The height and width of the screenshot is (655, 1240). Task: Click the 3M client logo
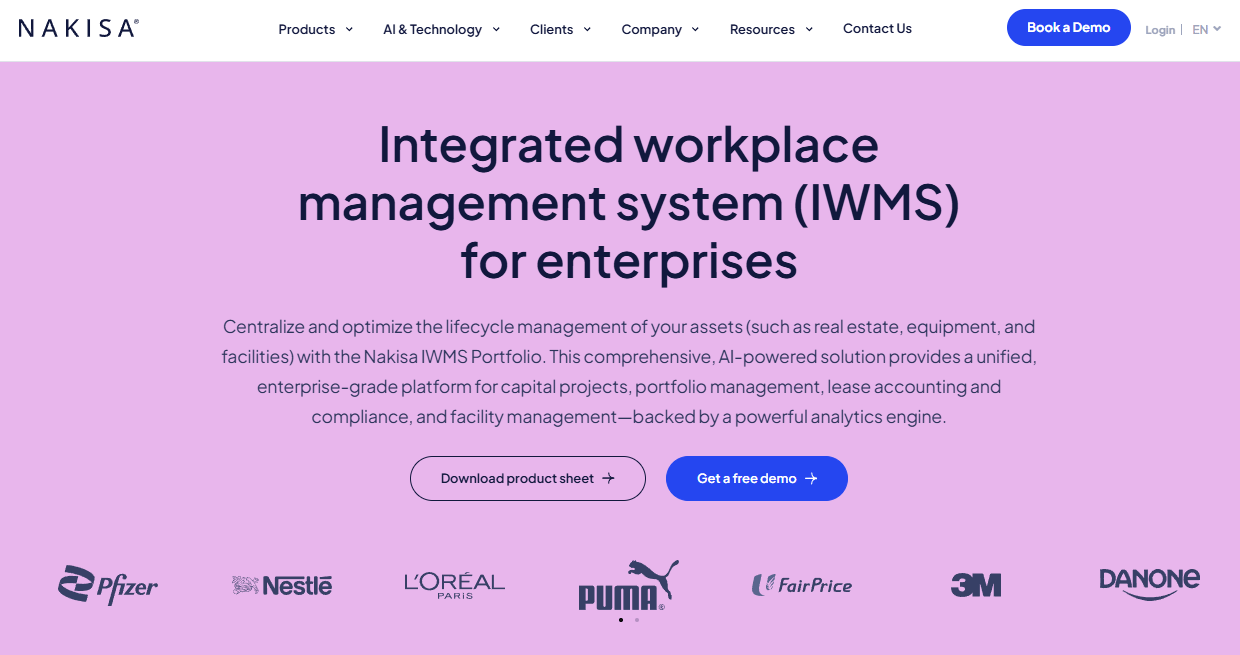click(976, 585)
